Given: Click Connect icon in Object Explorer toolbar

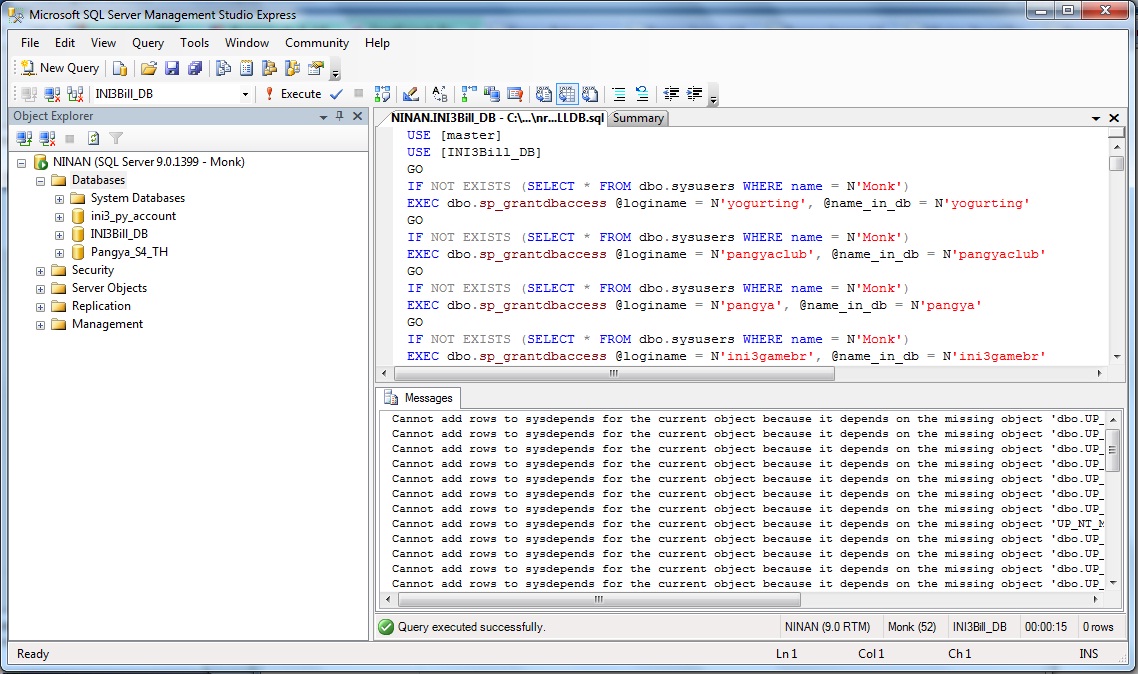Looking at the screenshot, I should click(x=25, y=139).
